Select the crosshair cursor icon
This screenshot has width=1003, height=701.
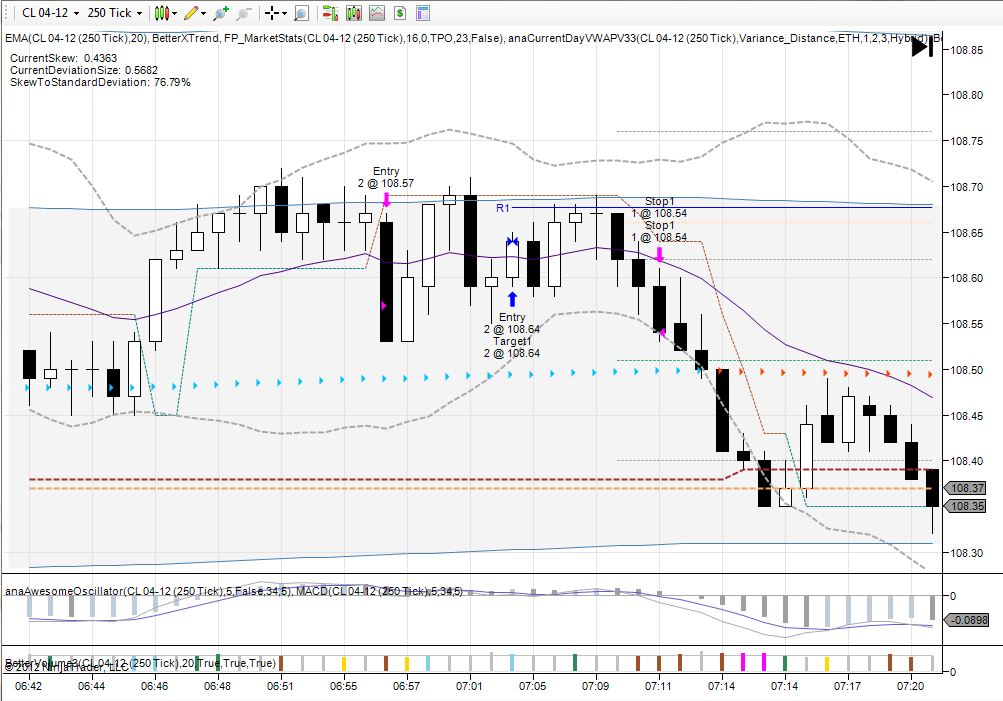(272, 13)
